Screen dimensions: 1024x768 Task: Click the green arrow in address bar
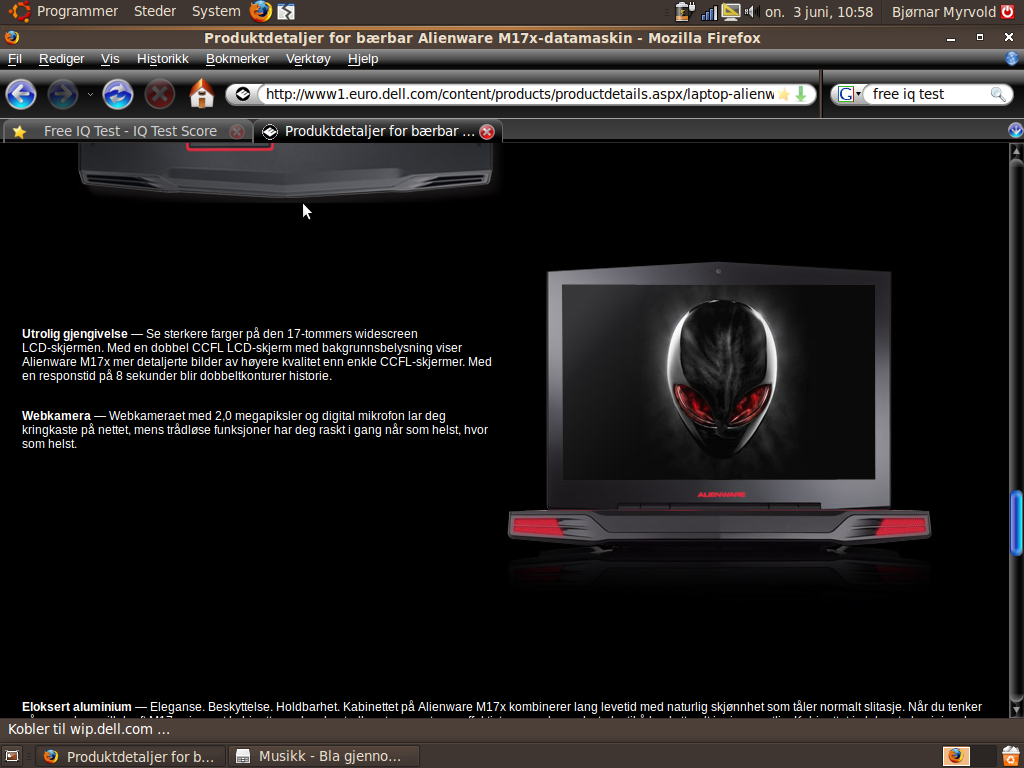tap(801, 95)
